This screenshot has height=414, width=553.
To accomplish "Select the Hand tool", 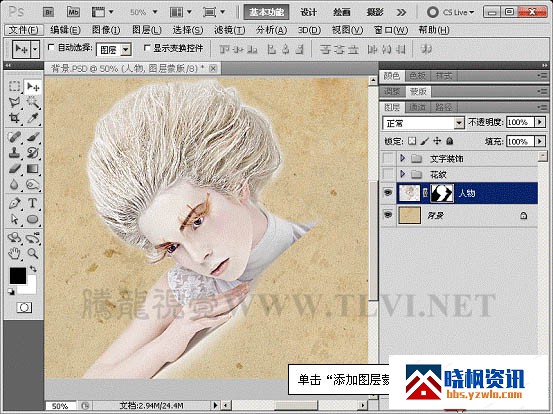I will pos(14,253).
